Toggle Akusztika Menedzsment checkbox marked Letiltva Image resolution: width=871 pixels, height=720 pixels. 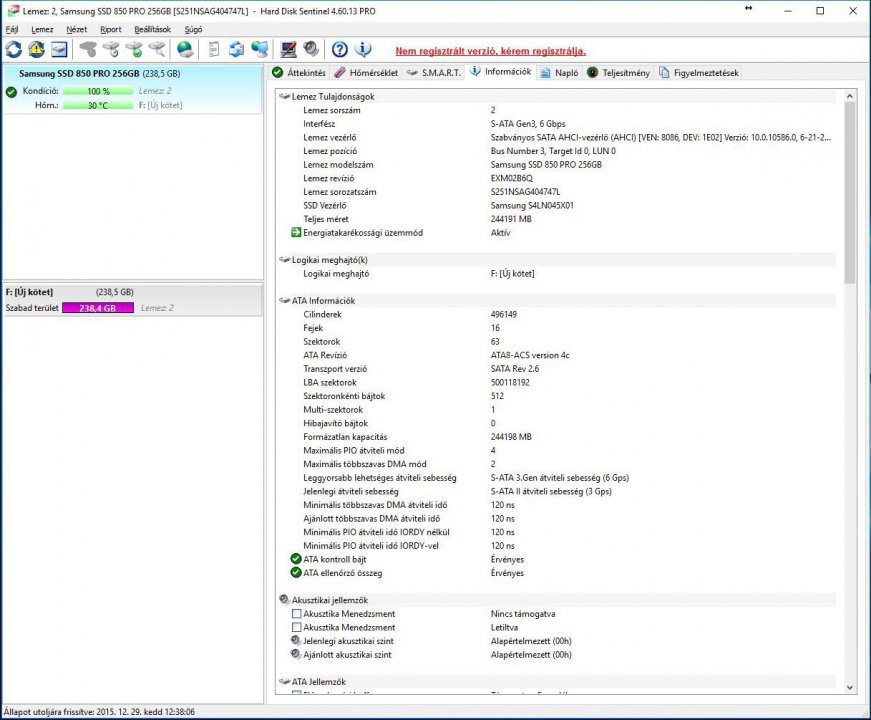[x=297, y=627]
